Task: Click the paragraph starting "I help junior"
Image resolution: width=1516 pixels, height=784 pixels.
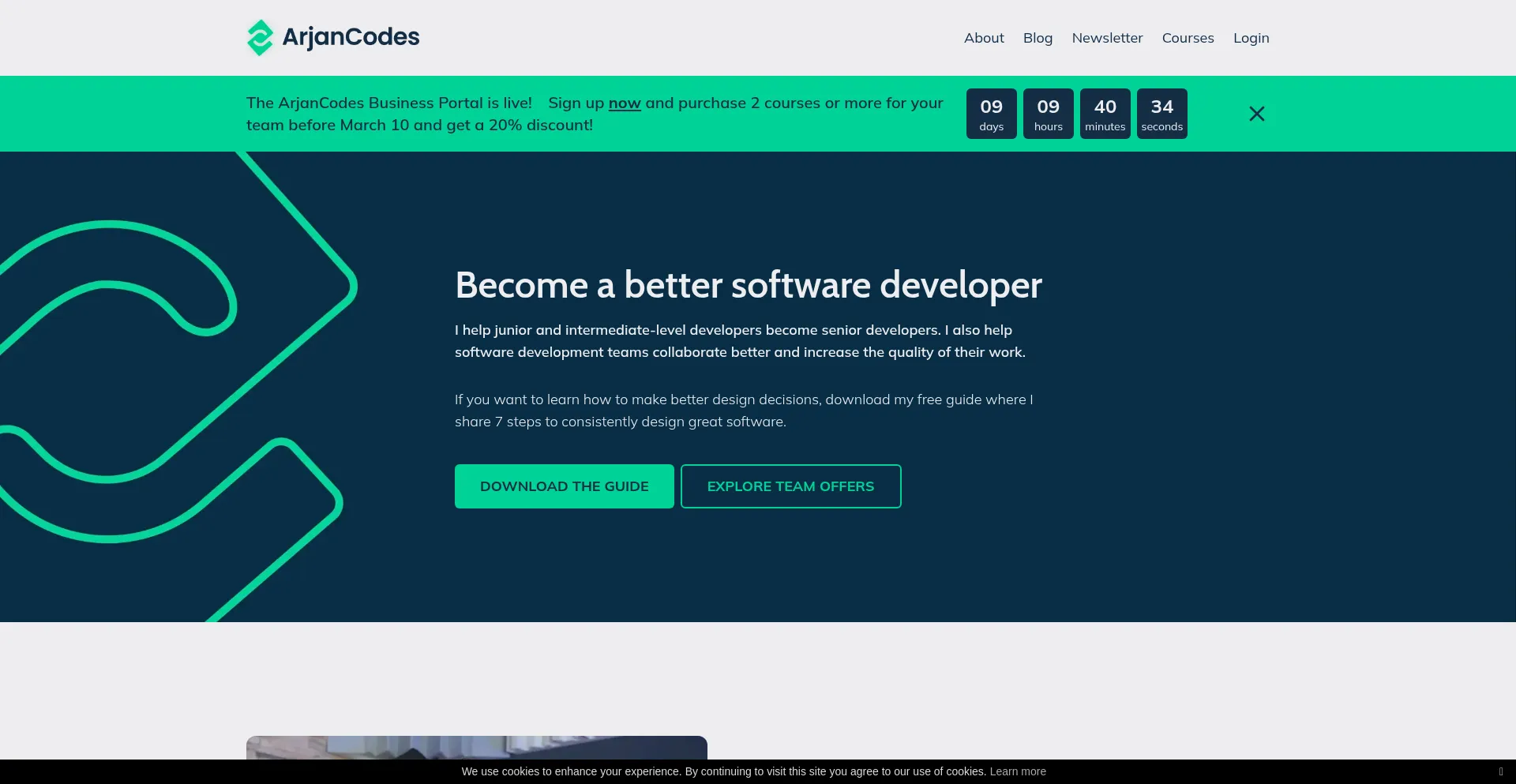Action: click(740, 341)
